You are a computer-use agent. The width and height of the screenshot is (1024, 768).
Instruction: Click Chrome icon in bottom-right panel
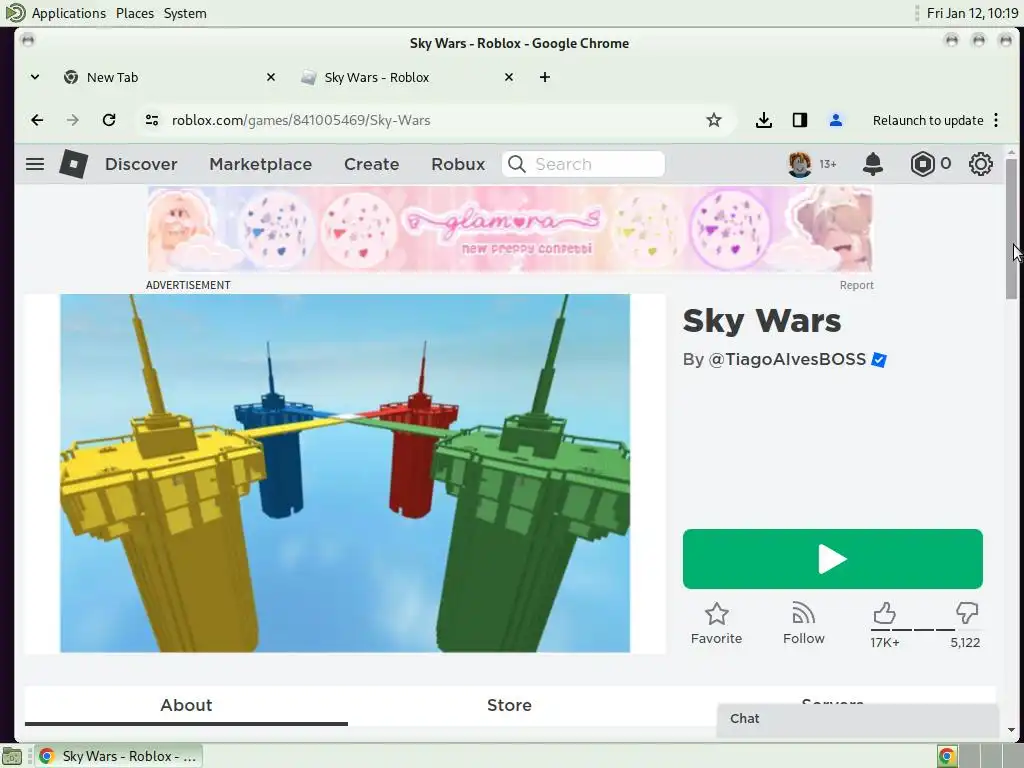(x=946, y=756)
